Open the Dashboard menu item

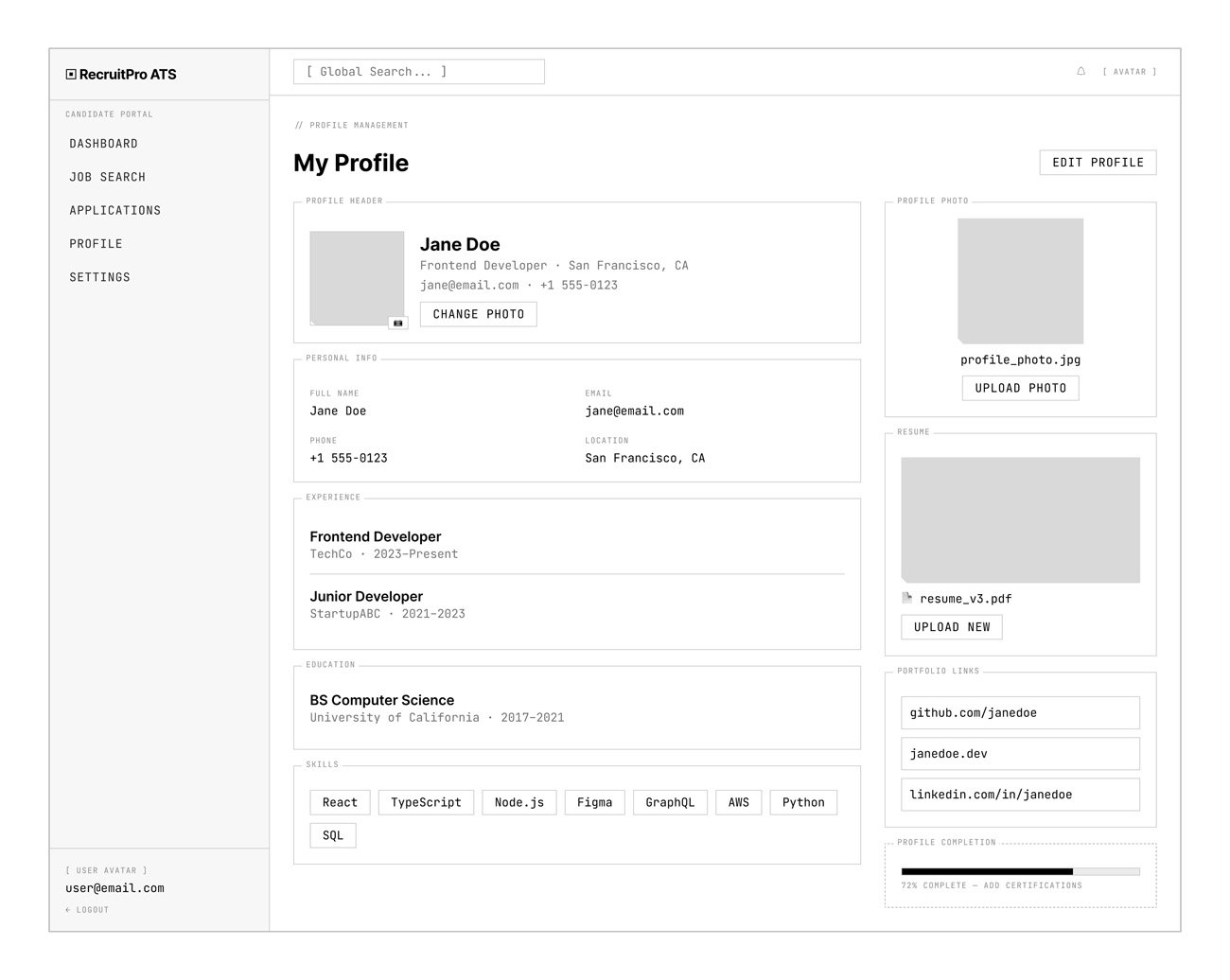(x=104, y=144)
